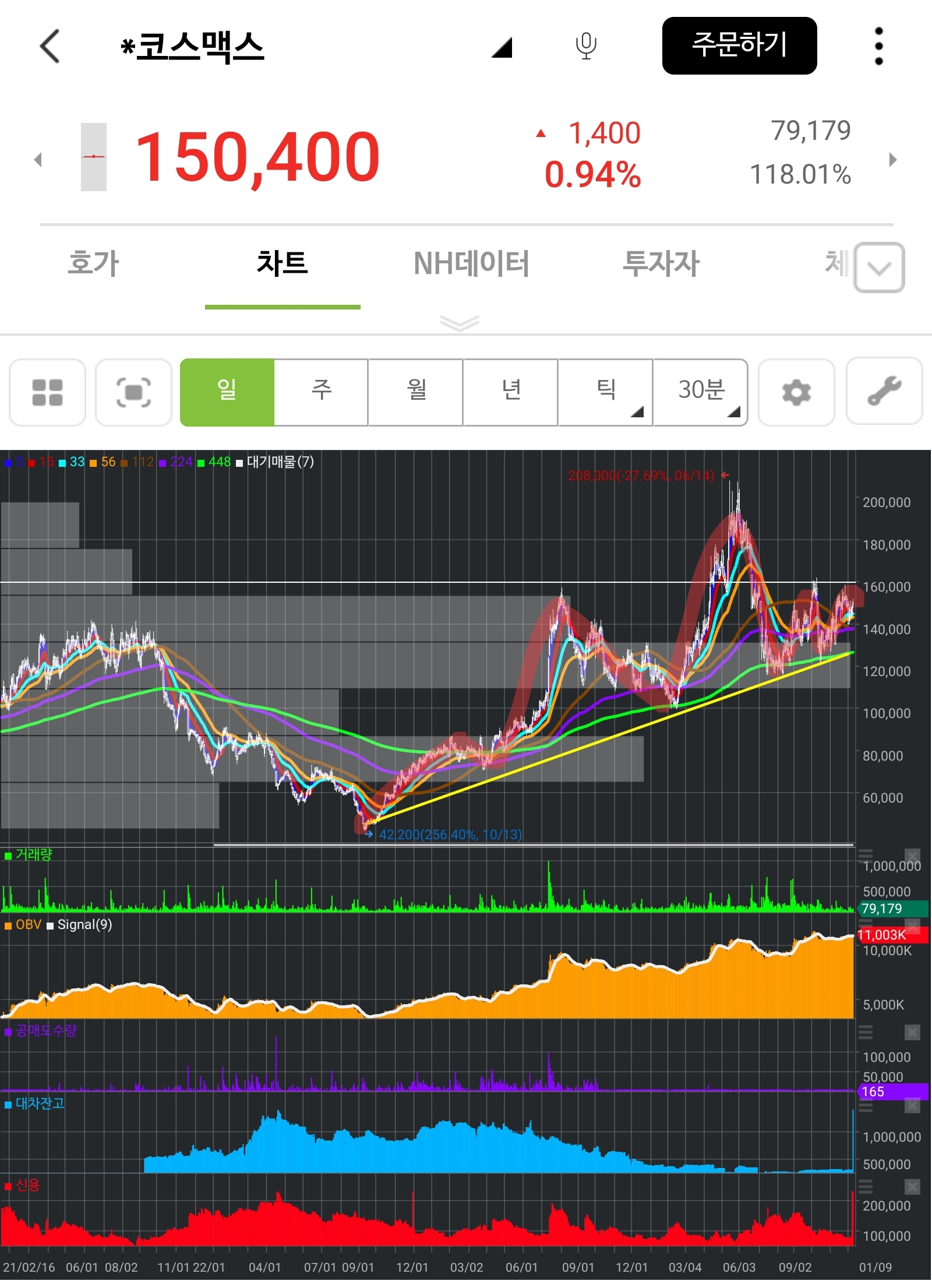Tap the 주문하기 order button
Image resolution: width=932 pixels, height=1288 pixels.
(x=739, y=45)
